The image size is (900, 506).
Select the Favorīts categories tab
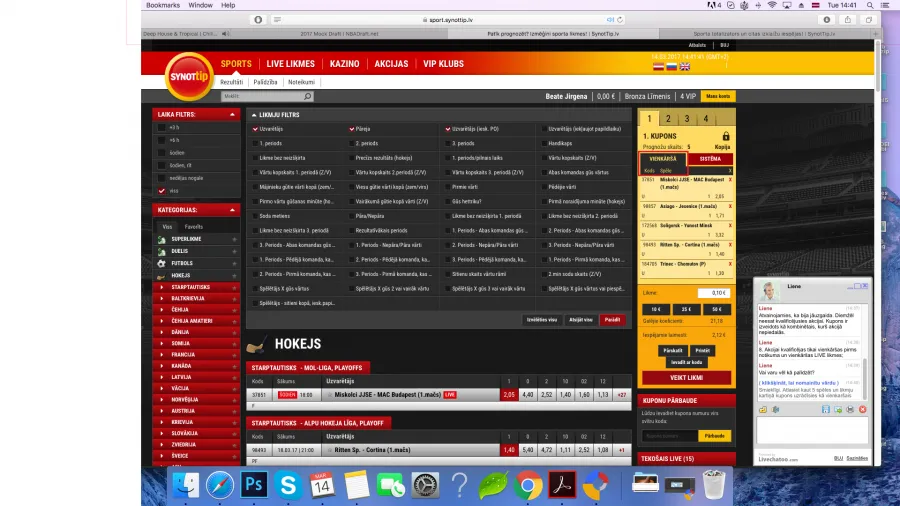point(193,227)
